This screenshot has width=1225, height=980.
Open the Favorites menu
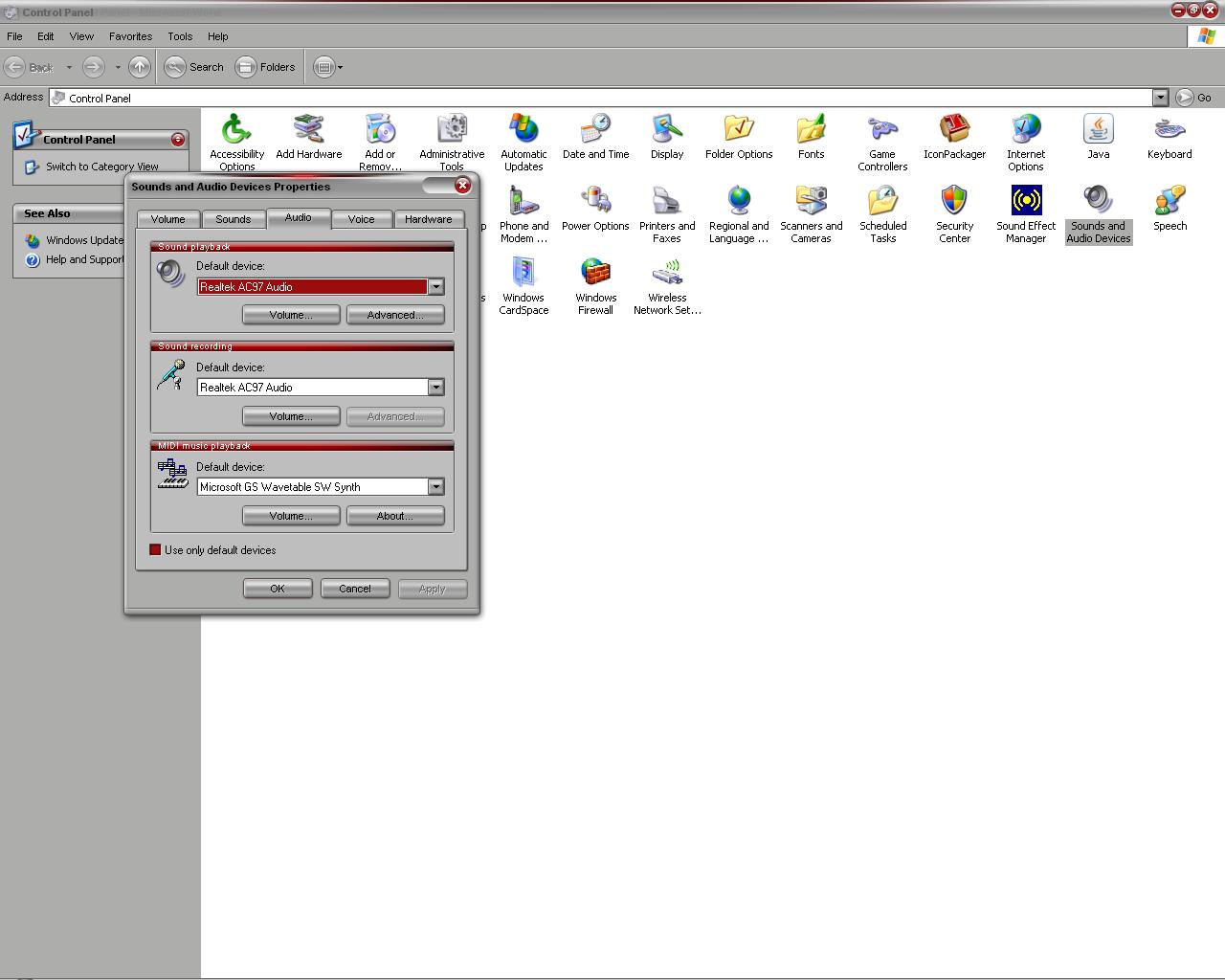point(130,36)
